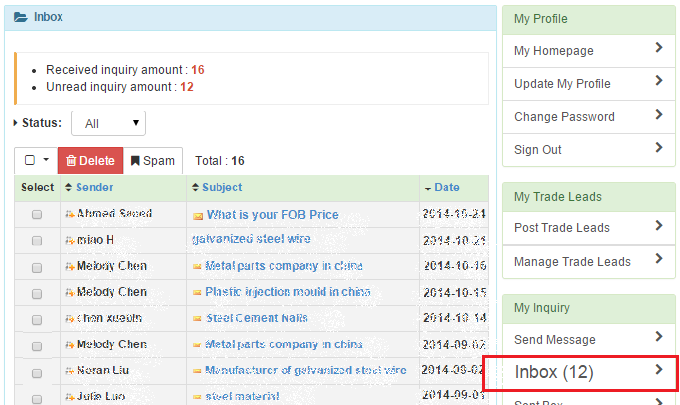This screenshot has height=405, width=680.
Task: Expand the select-all caret dropdown
Action: pos(46,160)
